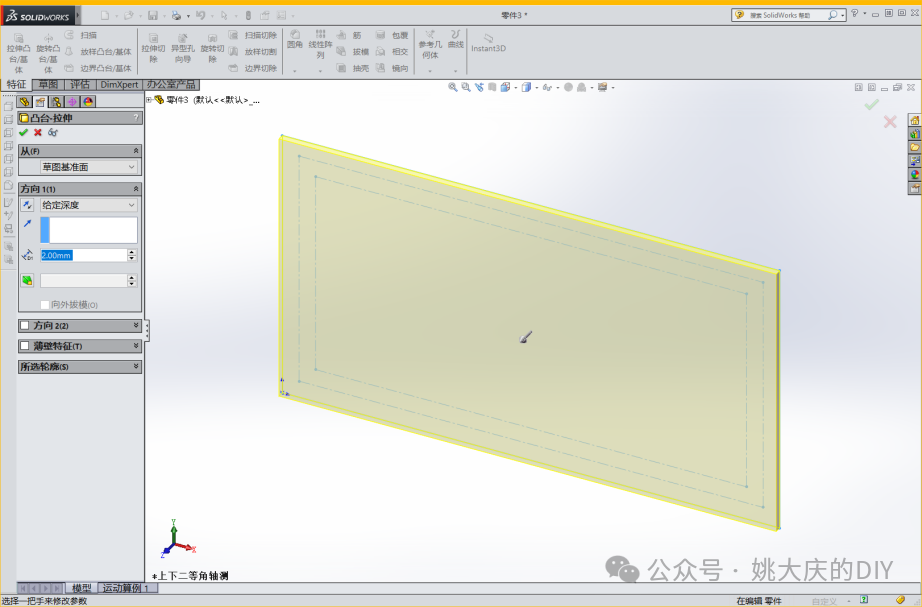Click the 参考几何体 reference geometry tool
The width and height of the screenshot is (922, 607).
point(430,45)
